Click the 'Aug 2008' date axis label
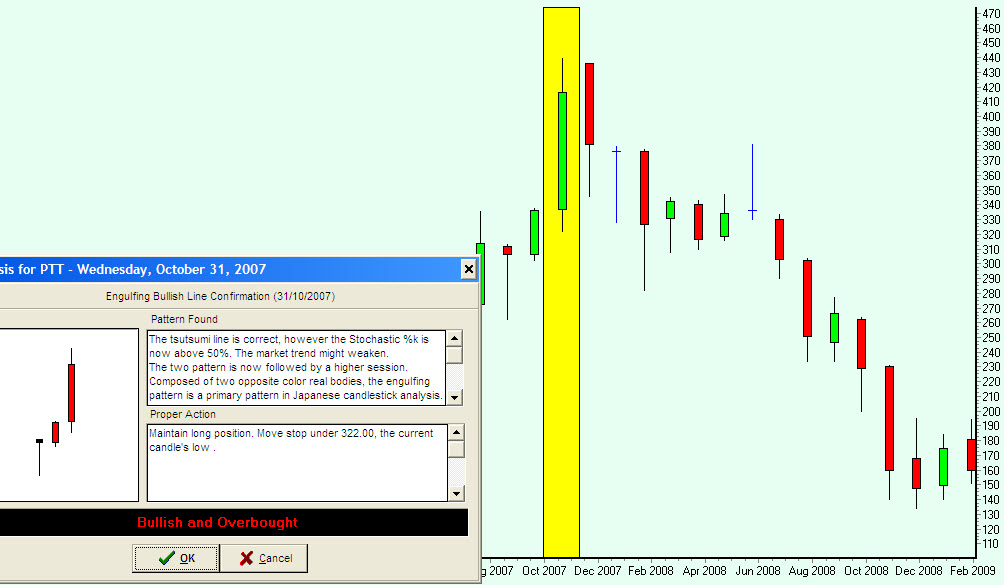 [x=812, y=570]
